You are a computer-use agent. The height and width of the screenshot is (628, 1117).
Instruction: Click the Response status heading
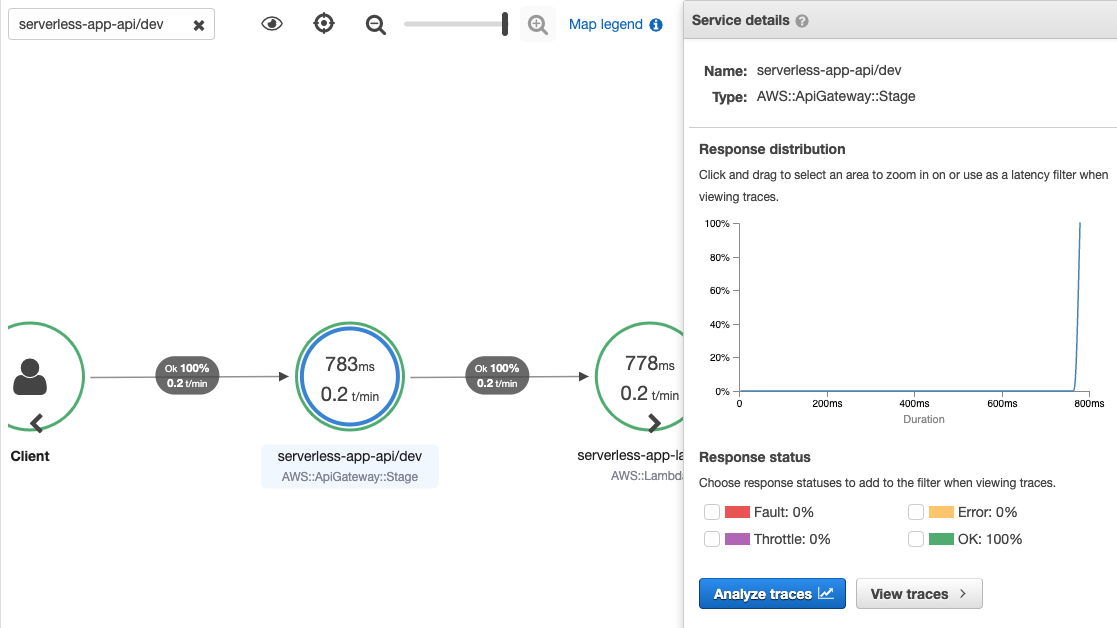(x=754, y=457)
